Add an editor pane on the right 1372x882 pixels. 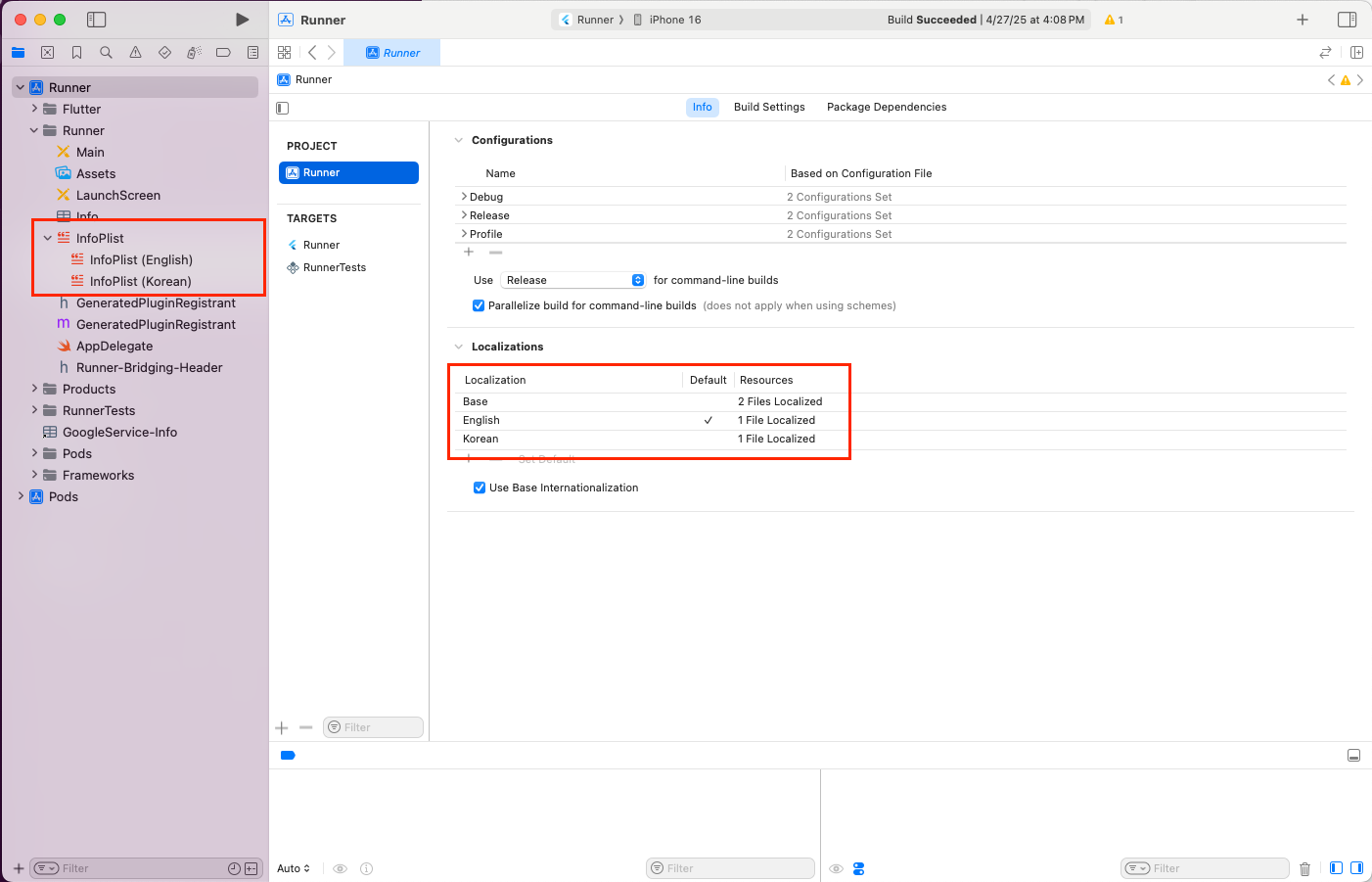[1356, 53]
